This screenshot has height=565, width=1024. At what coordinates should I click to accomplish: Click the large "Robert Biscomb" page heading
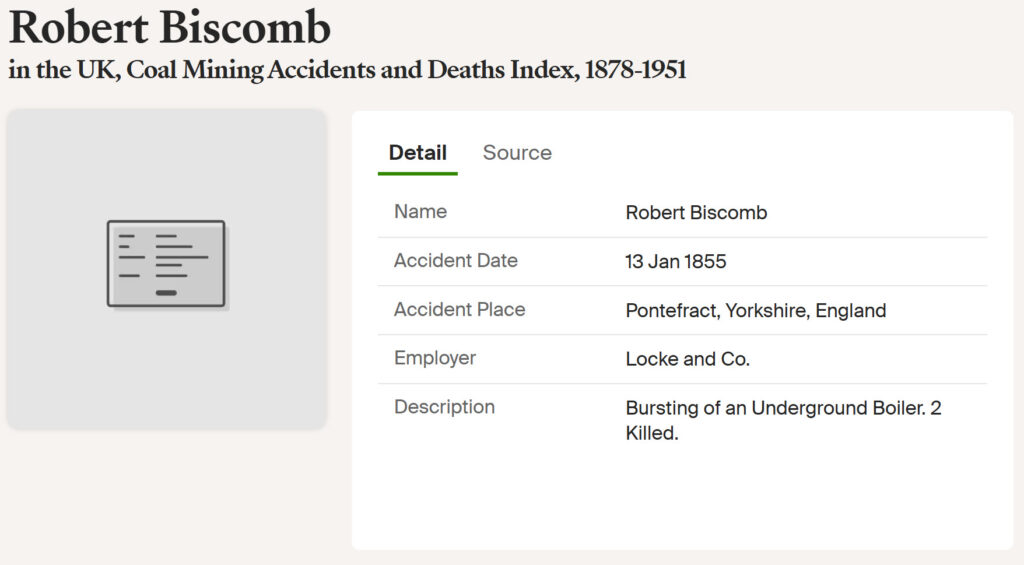point(170,28)
